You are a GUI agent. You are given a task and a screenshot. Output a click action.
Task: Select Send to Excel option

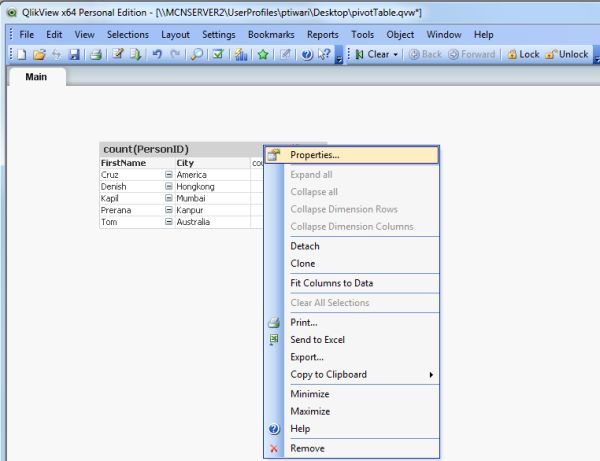pyautogui.click(x=352, y=340)
